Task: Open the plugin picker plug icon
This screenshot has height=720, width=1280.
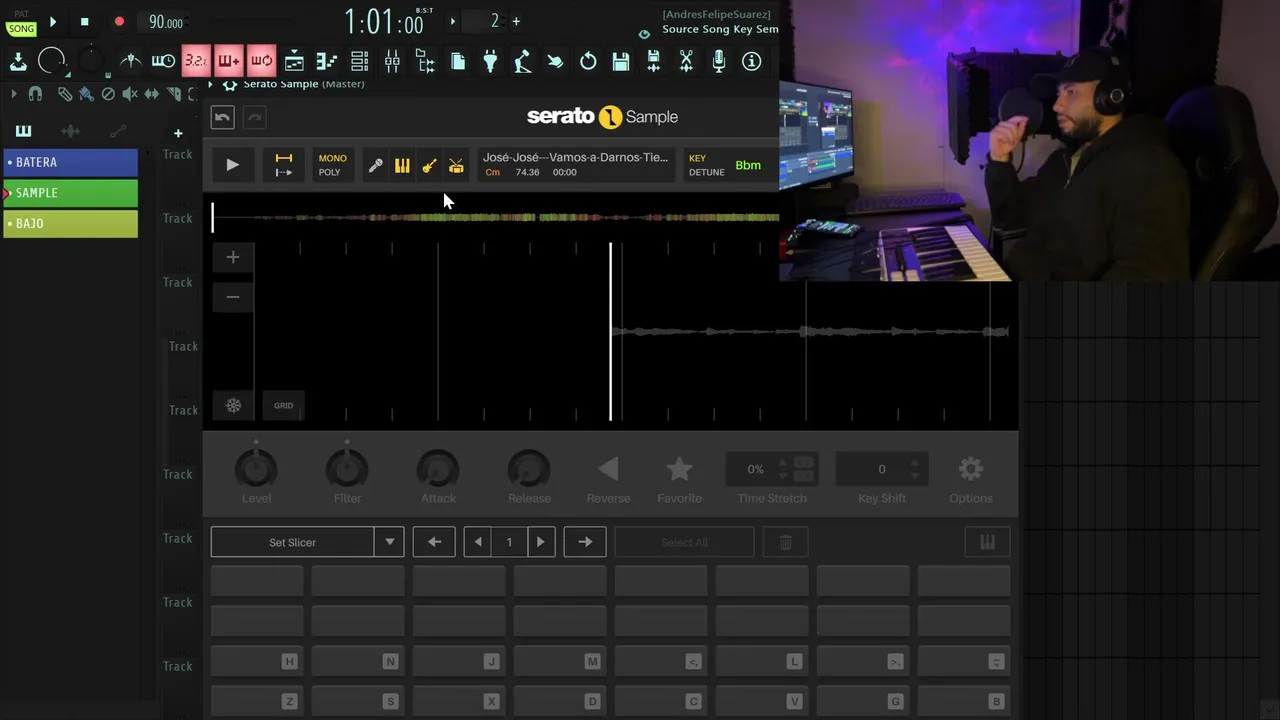Action: [x=490, y=61]
